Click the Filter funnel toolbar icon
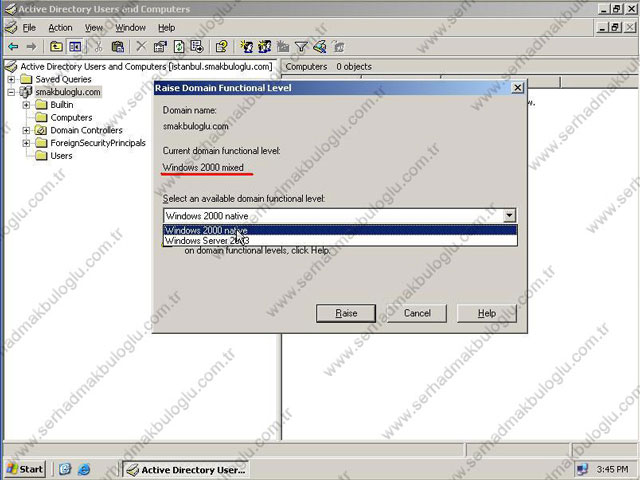The height and width of the screenshot is (480, 640). tap(301, 47)
